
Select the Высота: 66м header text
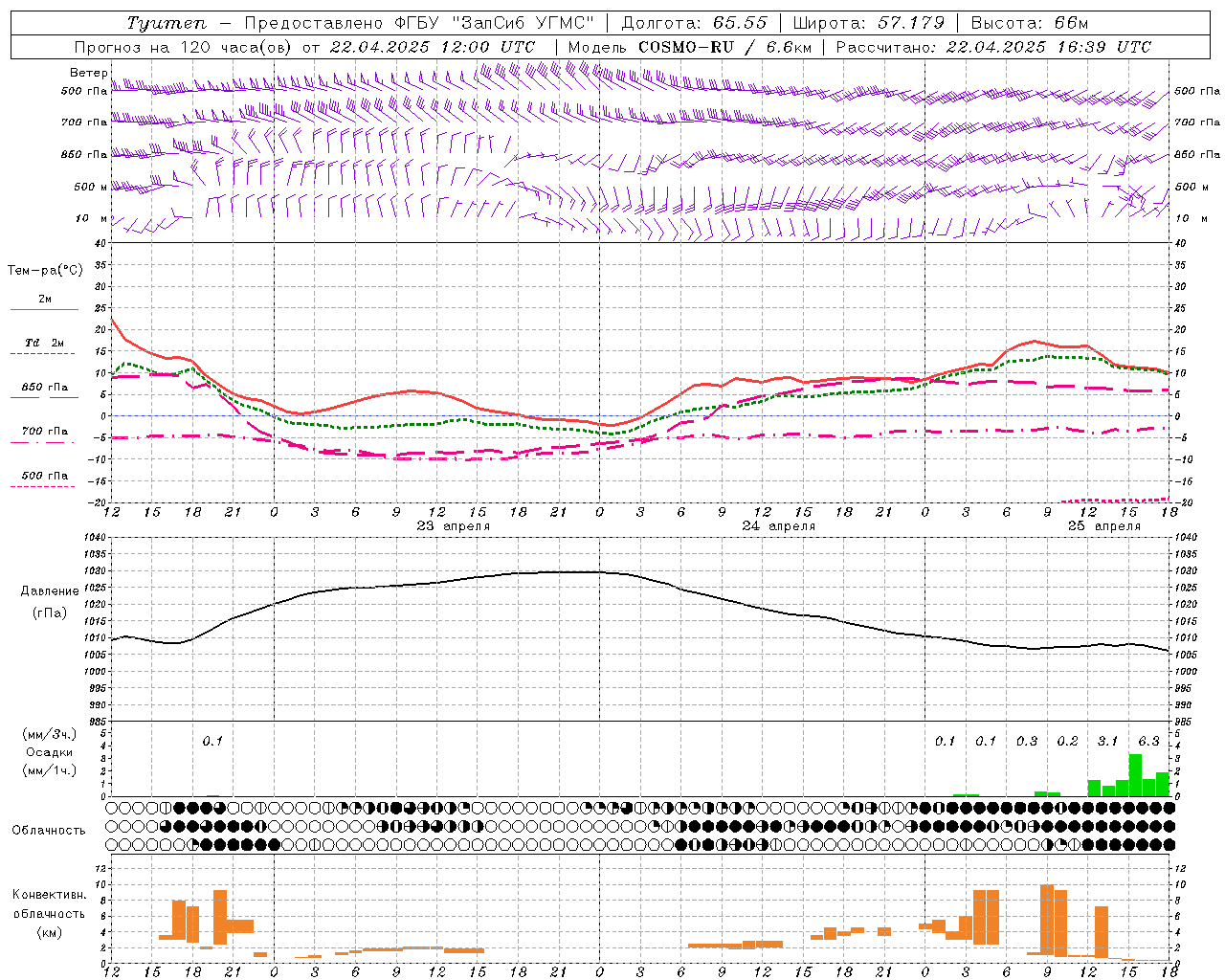tap(1030, 23)
